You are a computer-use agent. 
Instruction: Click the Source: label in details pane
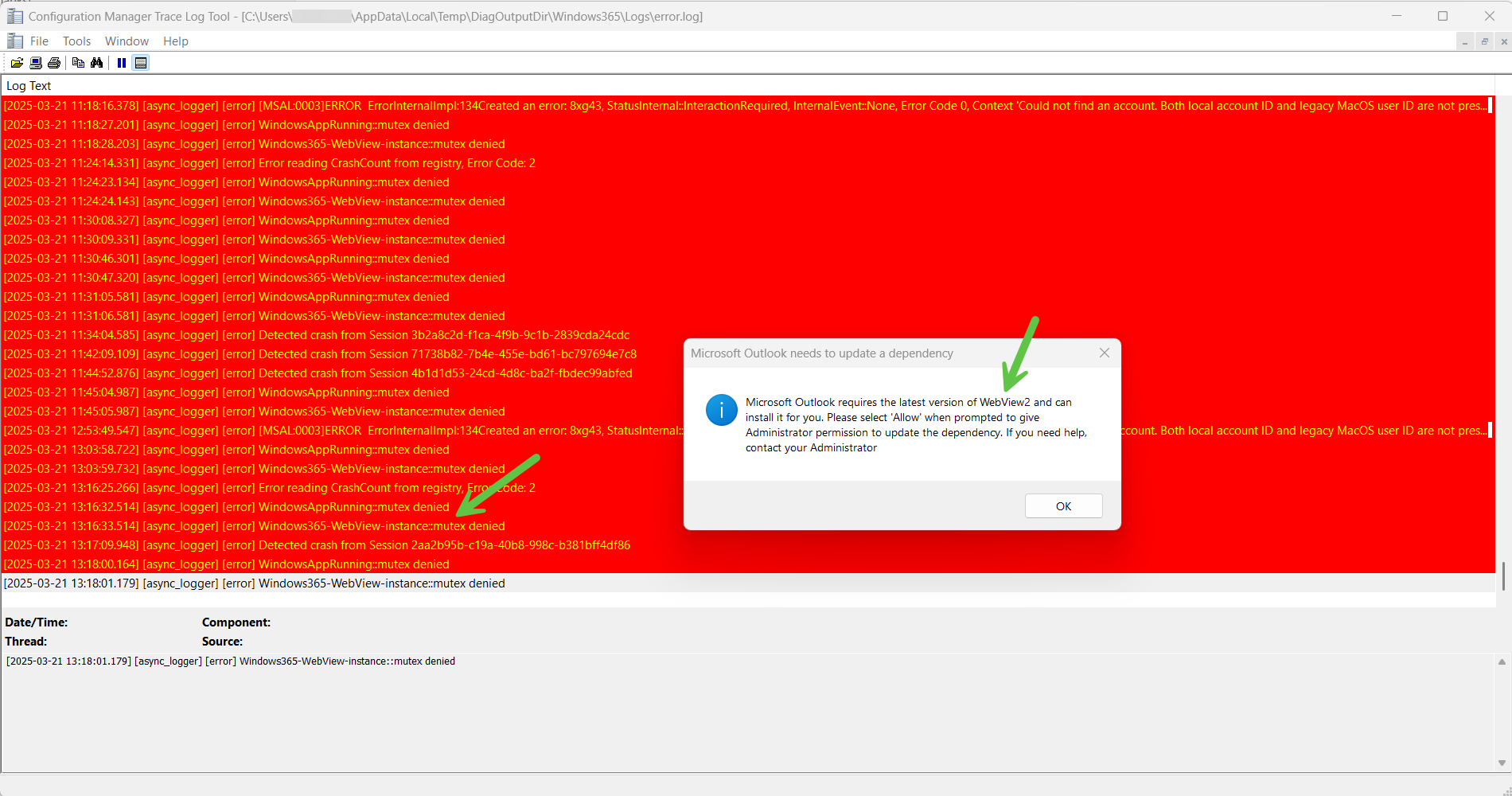[x=223, y=642]
